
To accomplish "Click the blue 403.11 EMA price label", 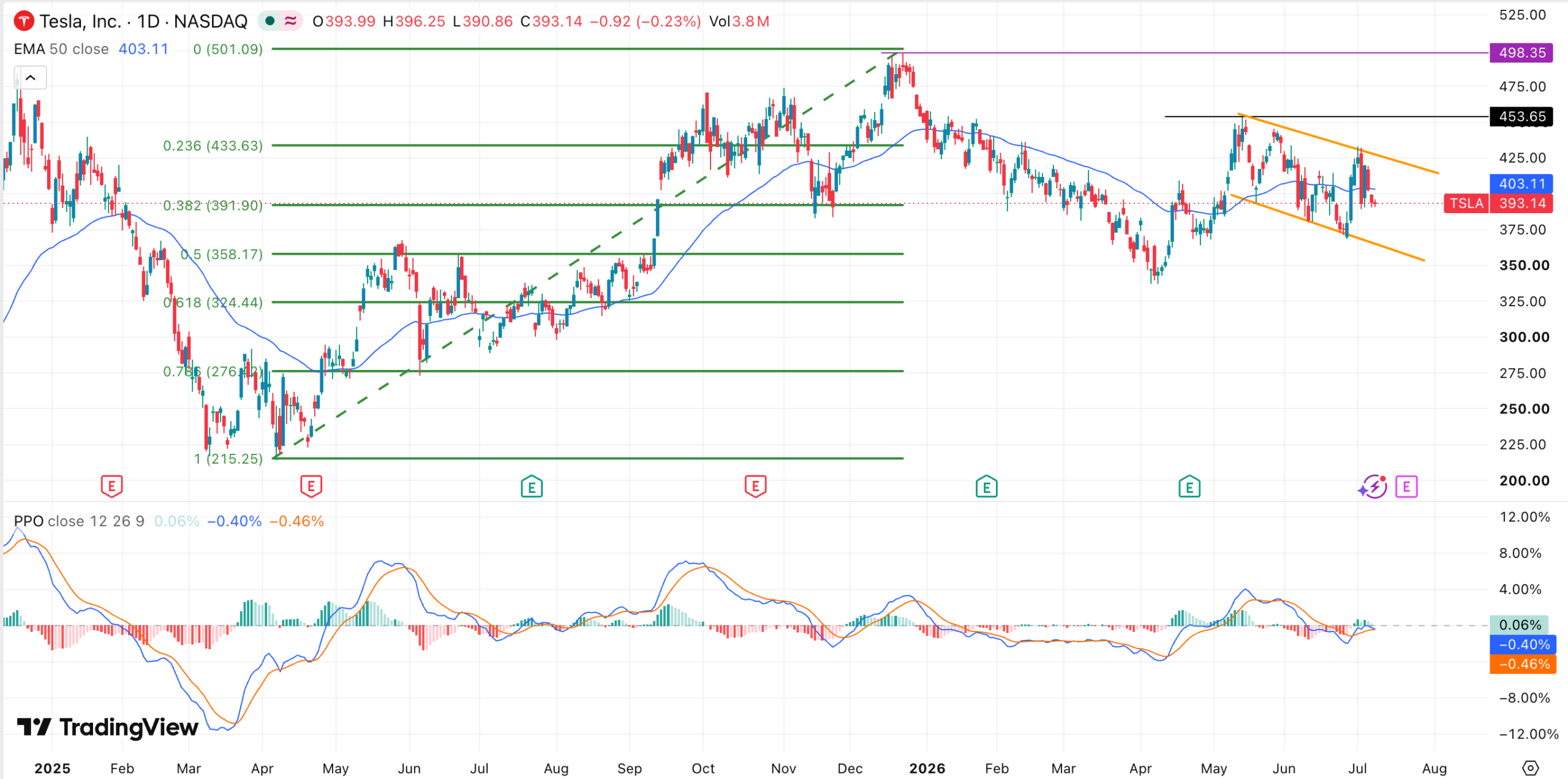I will pos(1522,184).
